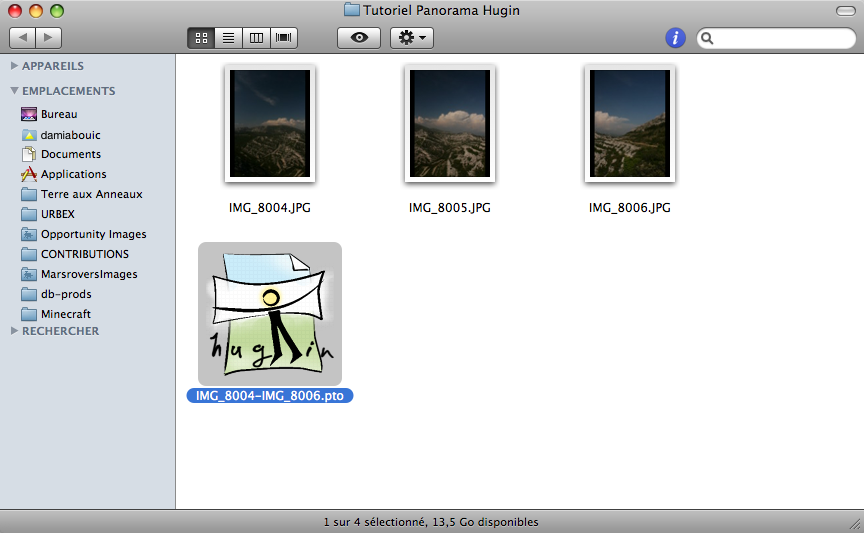Image resolution: width=864 pixels, height=533 pixels.
Task: Select the IMG_8005.JPG thumbnail
Action: coord(449,124)
